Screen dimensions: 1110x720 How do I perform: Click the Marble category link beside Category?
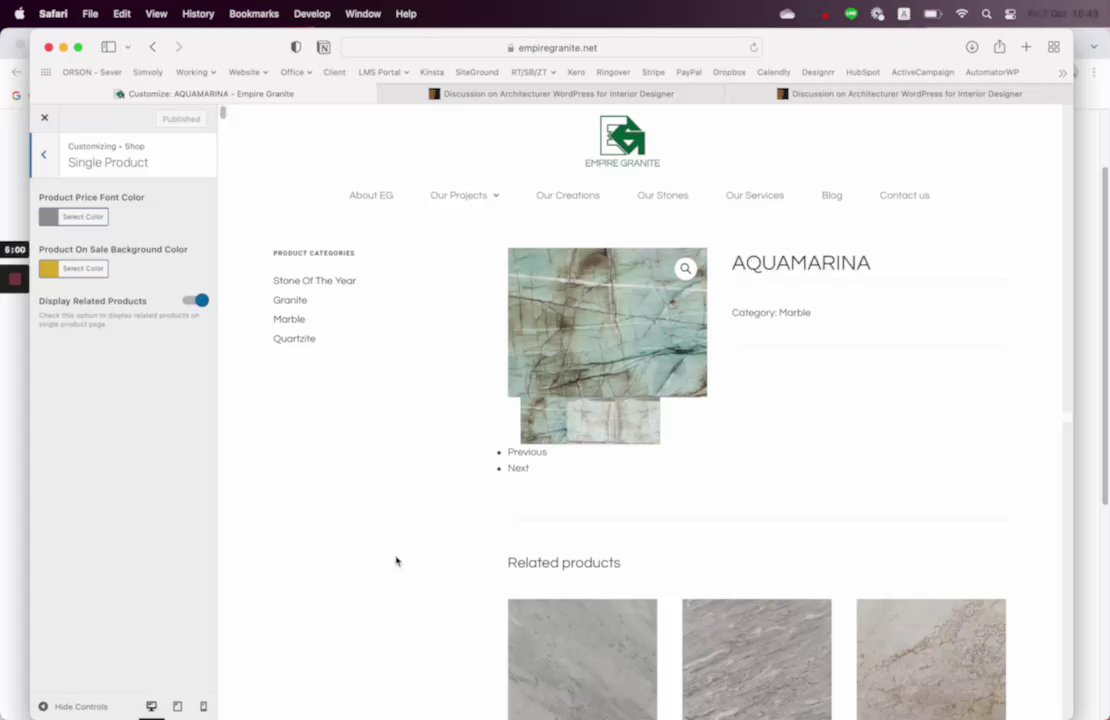tap(794, 312)
